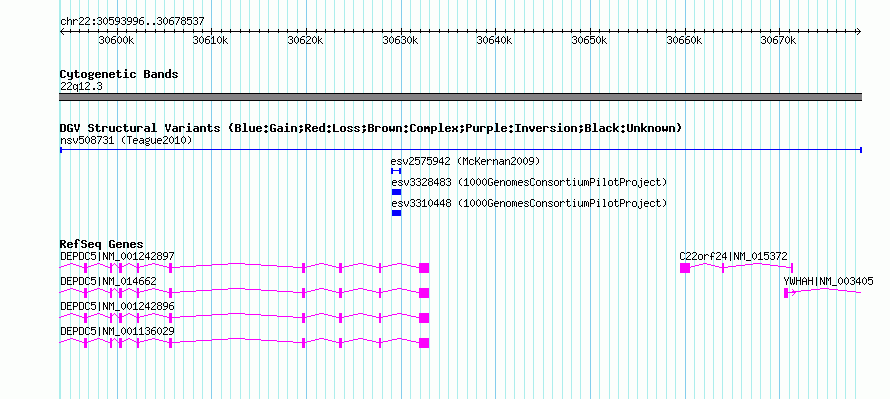Click the 30630k ruler tick label

400,40
